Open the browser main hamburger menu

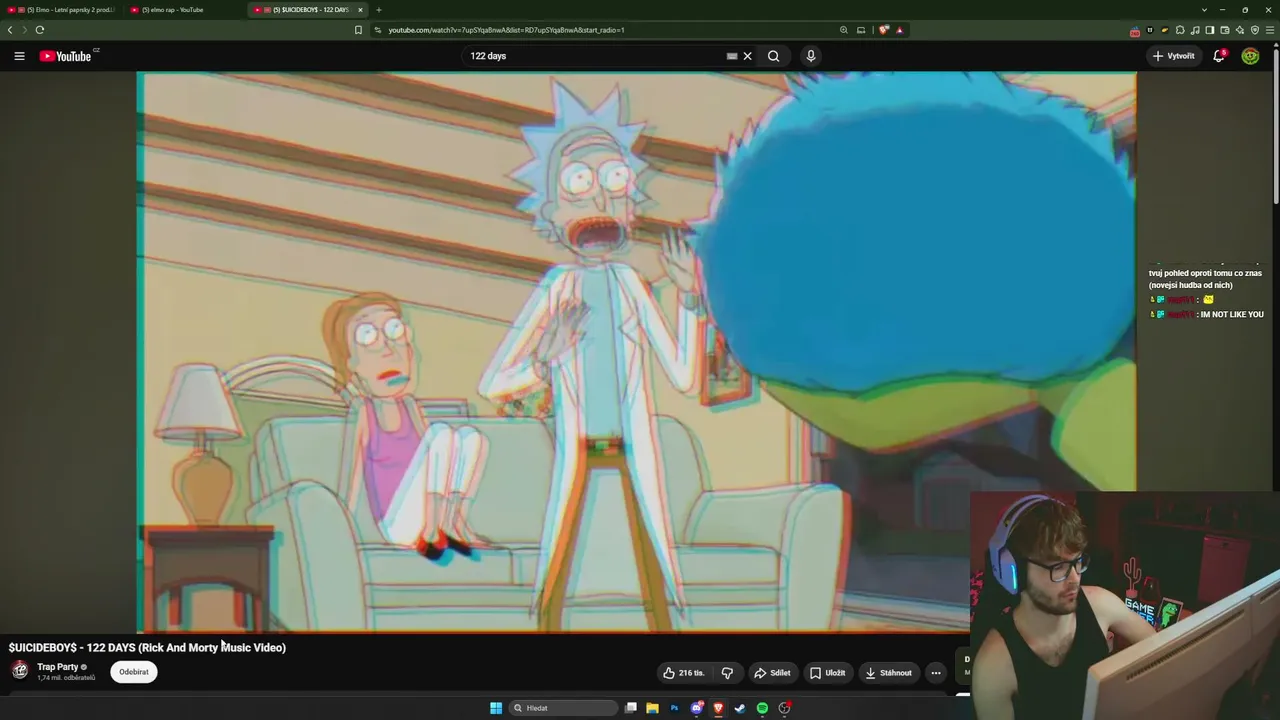click(x=1270, y=30)
